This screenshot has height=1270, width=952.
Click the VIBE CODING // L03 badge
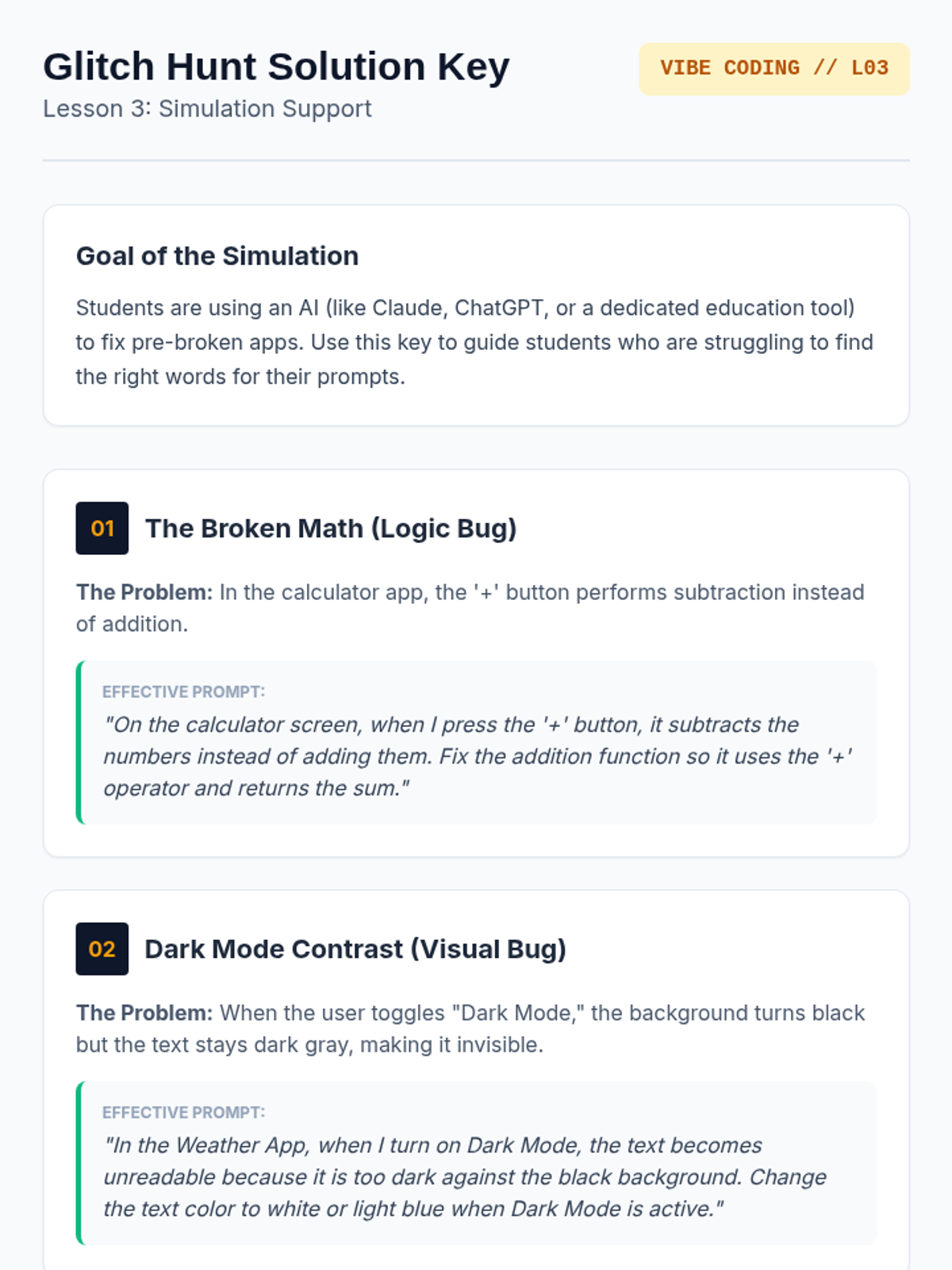tap(773, 68)
